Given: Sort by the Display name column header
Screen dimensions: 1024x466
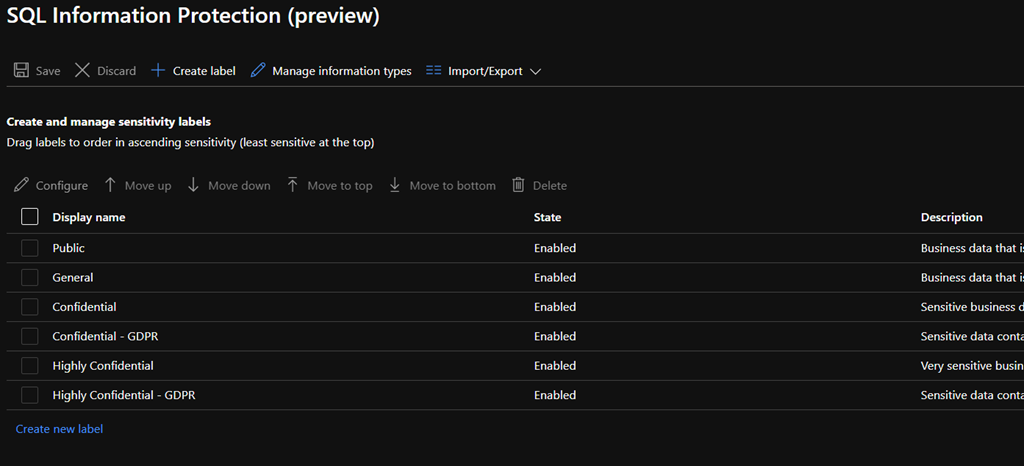Looking at the screenshot, I should click(89, 217).
